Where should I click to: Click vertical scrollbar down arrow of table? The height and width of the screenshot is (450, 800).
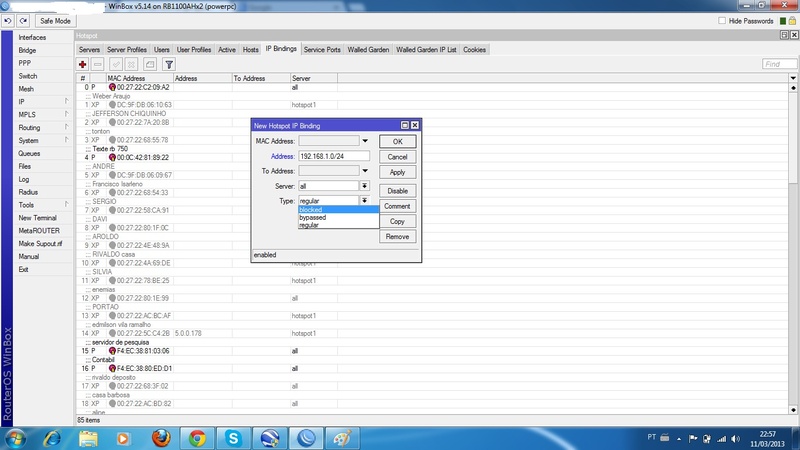793,410
